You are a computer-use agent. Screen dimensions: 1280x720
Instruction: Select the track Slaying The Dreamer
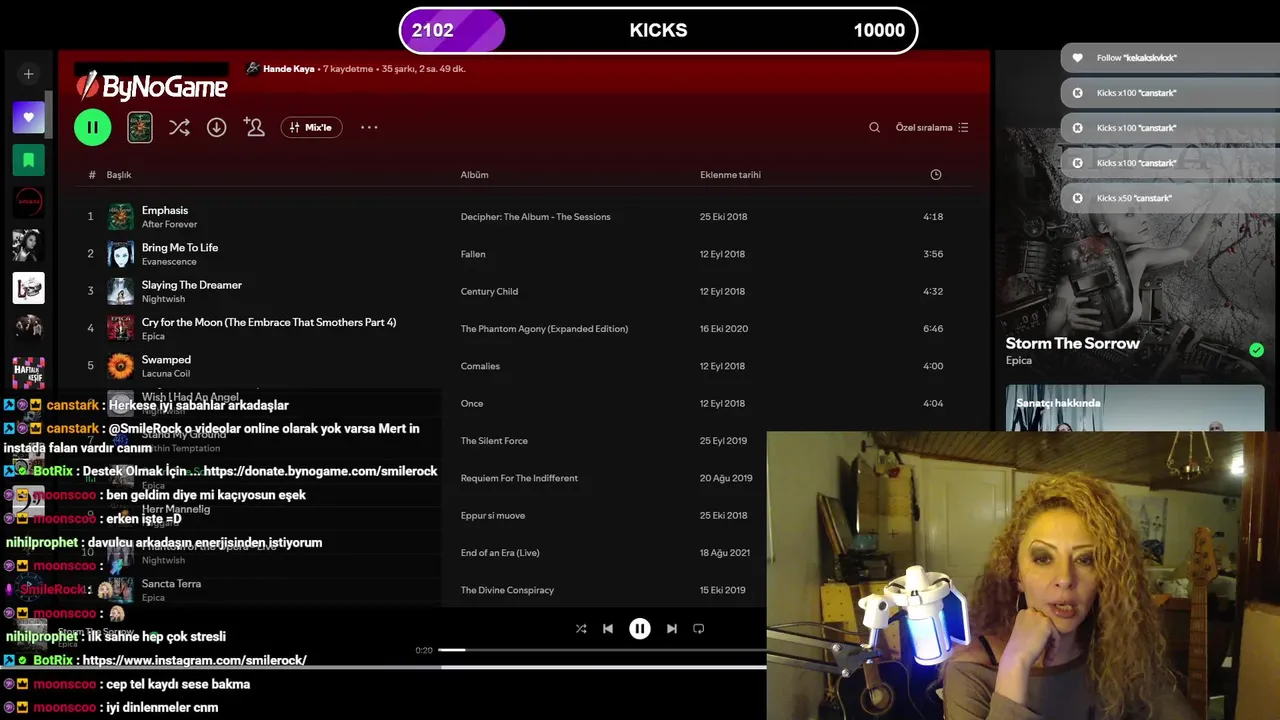pos(192,284)
